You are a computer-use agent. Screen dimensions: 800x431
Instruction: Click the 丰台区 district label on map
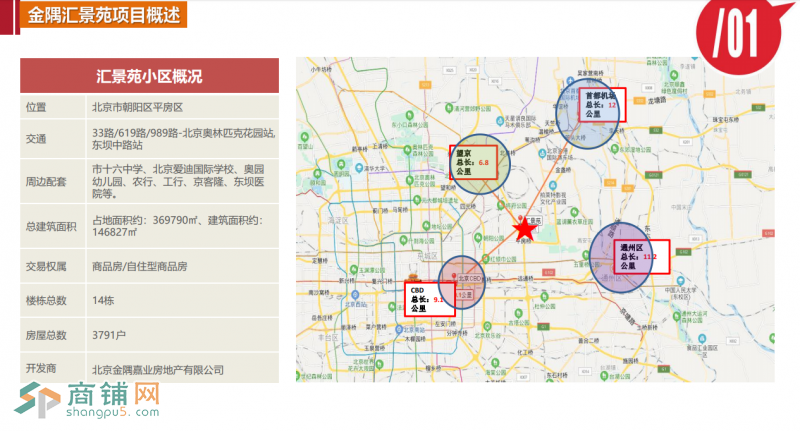328,338
